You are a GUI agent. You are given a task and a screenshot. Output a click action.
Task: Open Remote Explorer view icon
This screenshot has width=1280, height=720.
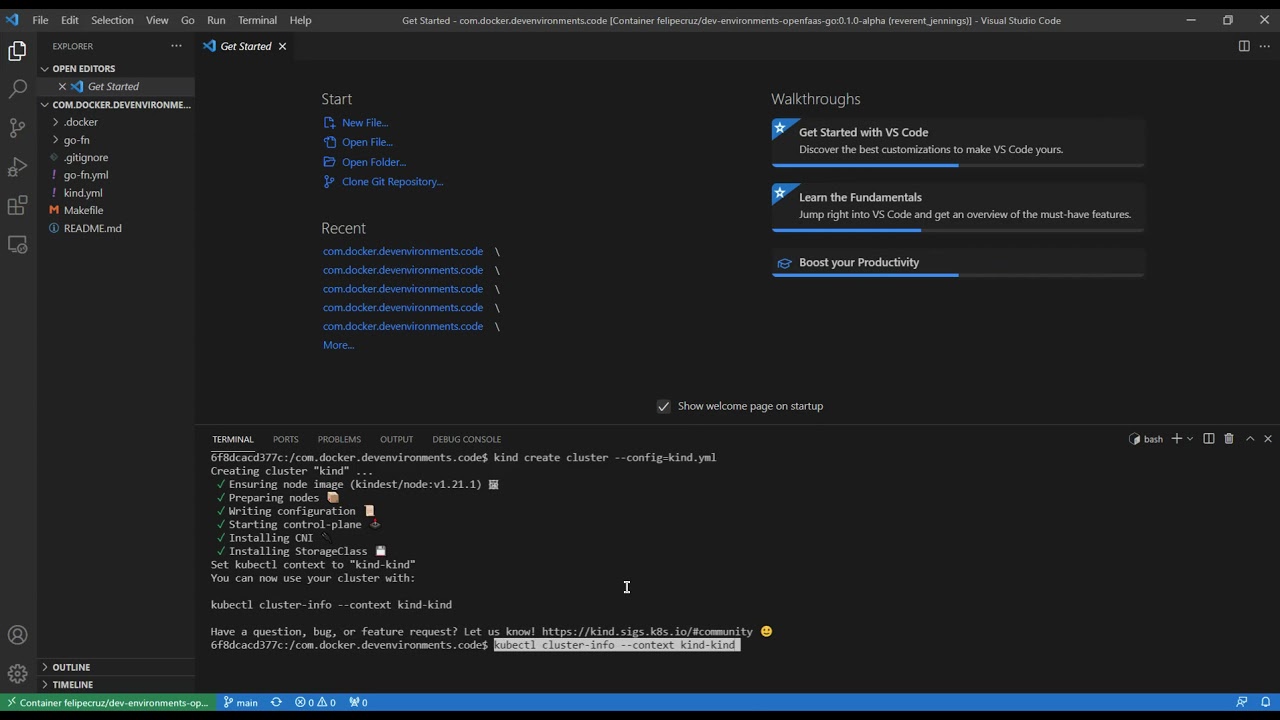(17, 245)
